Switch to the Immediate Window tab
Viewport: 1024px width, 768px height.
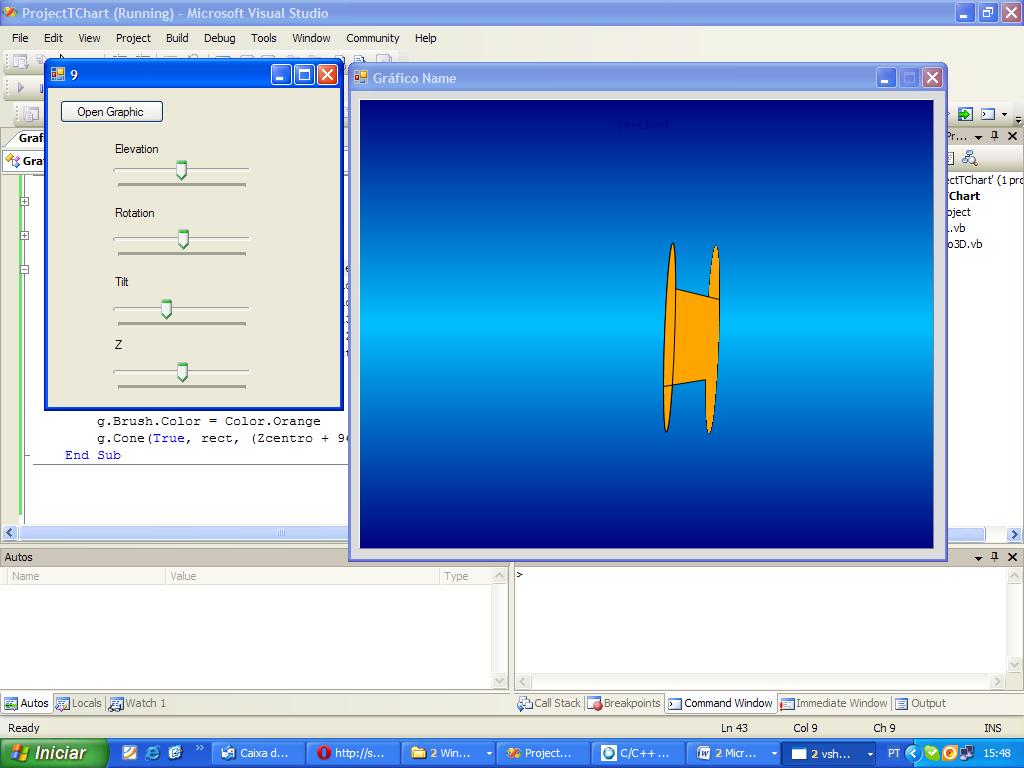834,703
